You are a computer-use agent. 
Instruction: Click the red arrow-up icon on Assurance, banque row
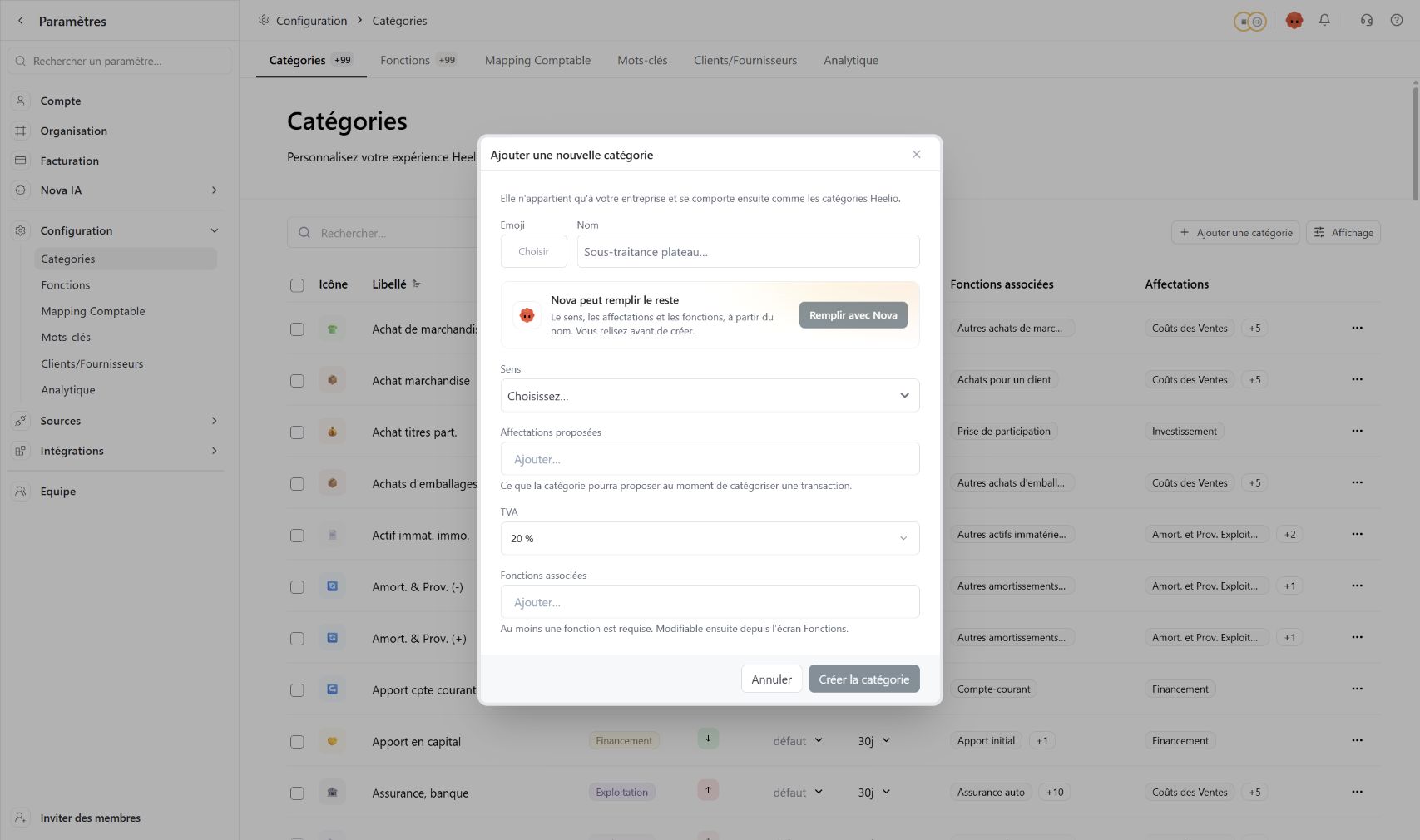(x=708, y=790)
